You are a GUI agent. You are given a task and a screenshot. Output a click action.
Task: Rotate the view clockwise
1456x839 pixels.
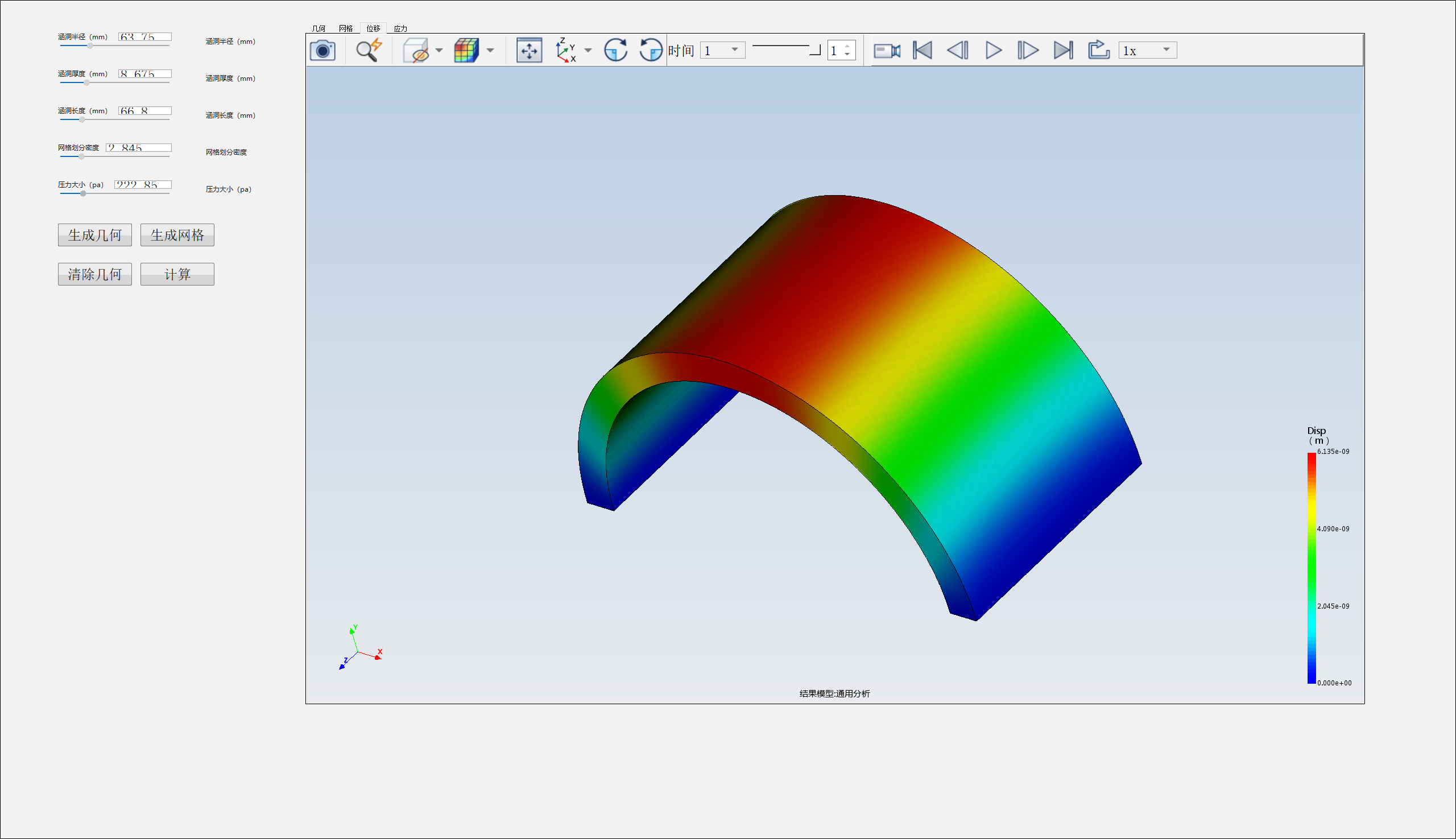615,50
